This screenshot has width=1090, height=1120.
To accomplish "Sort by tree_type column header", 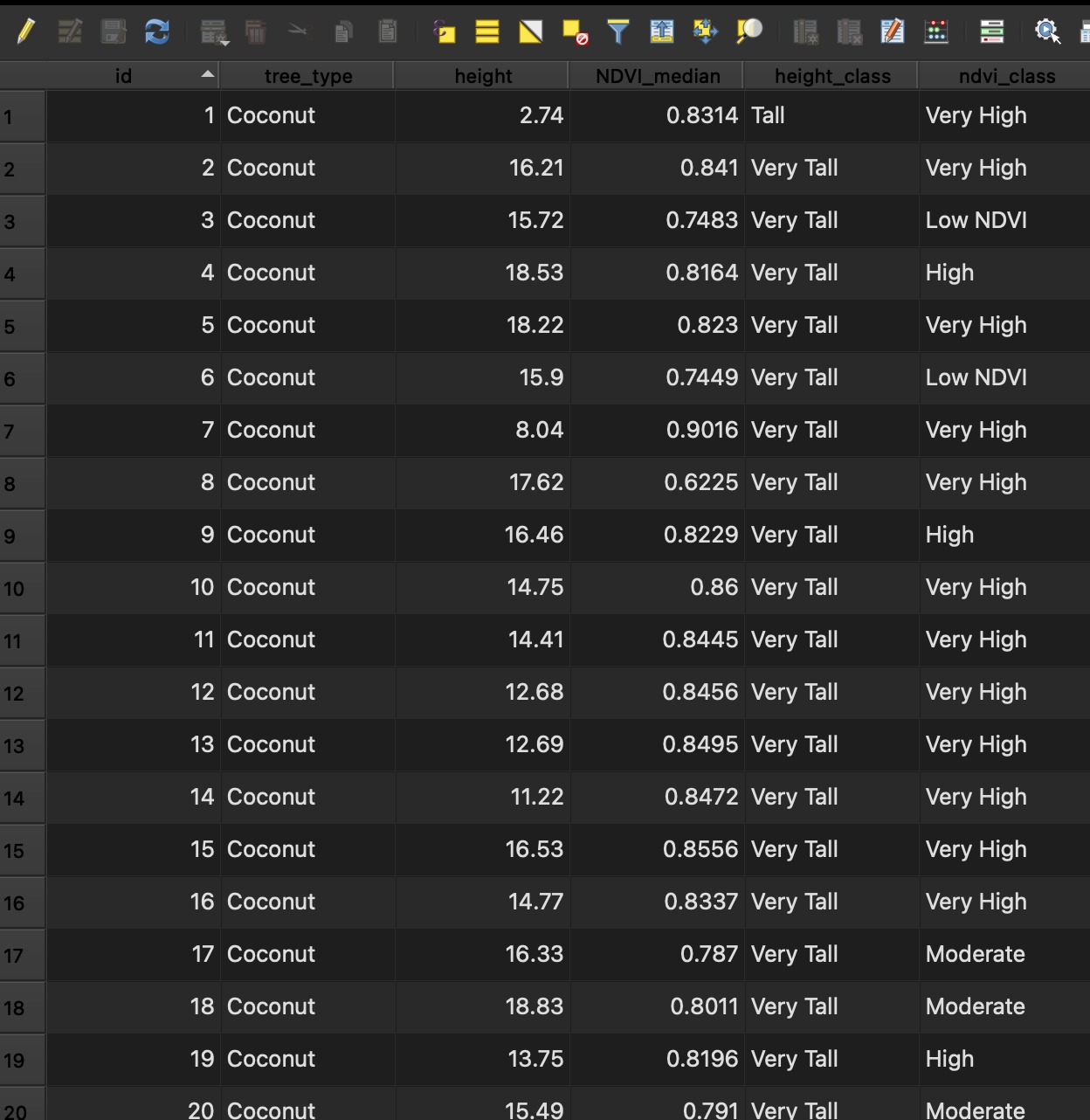I will (x=307, y=76).
